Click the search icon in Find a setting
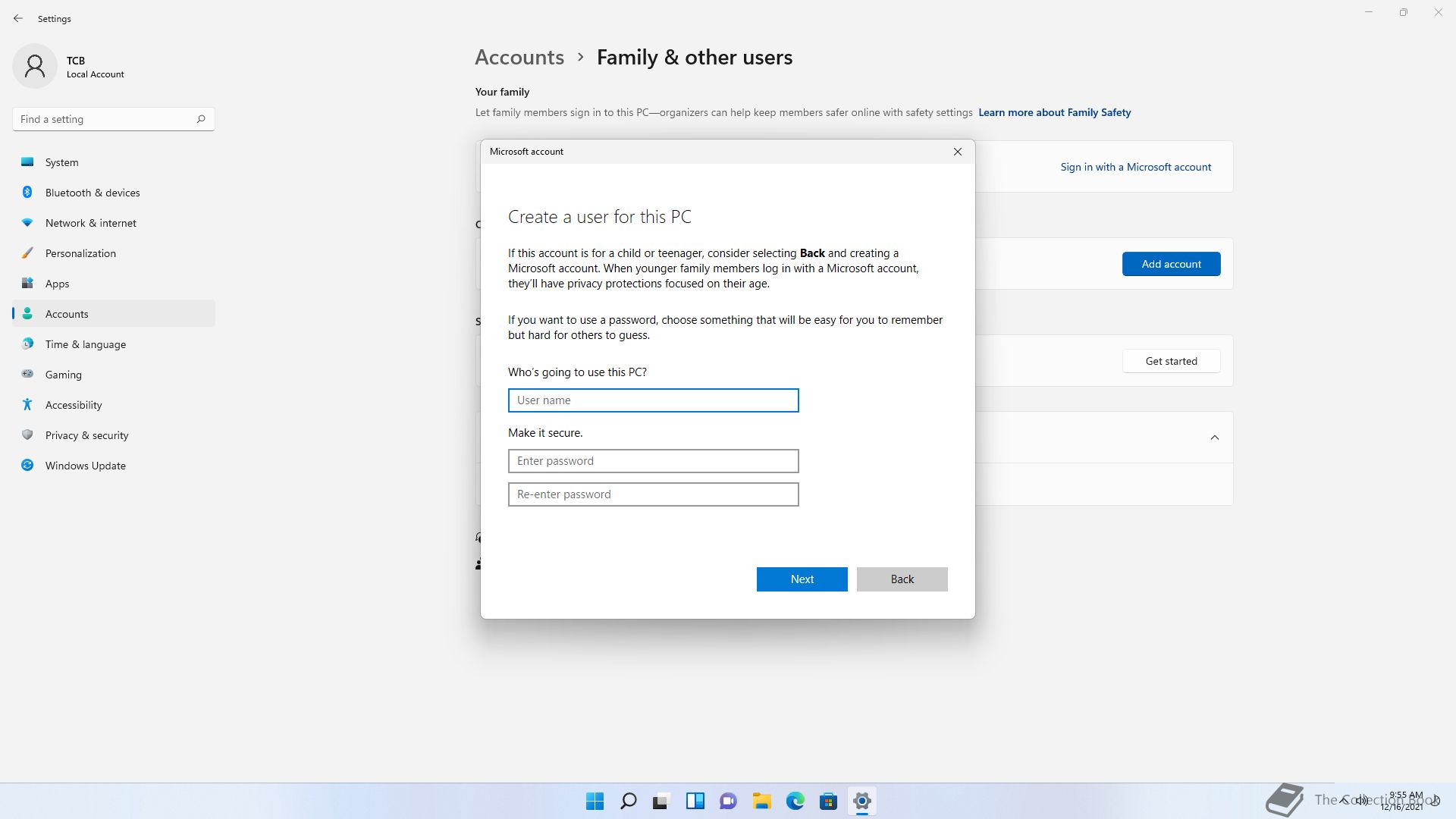Image resolution: width=1456 pixels, height=819 pixels. click(x=201, y=119)
